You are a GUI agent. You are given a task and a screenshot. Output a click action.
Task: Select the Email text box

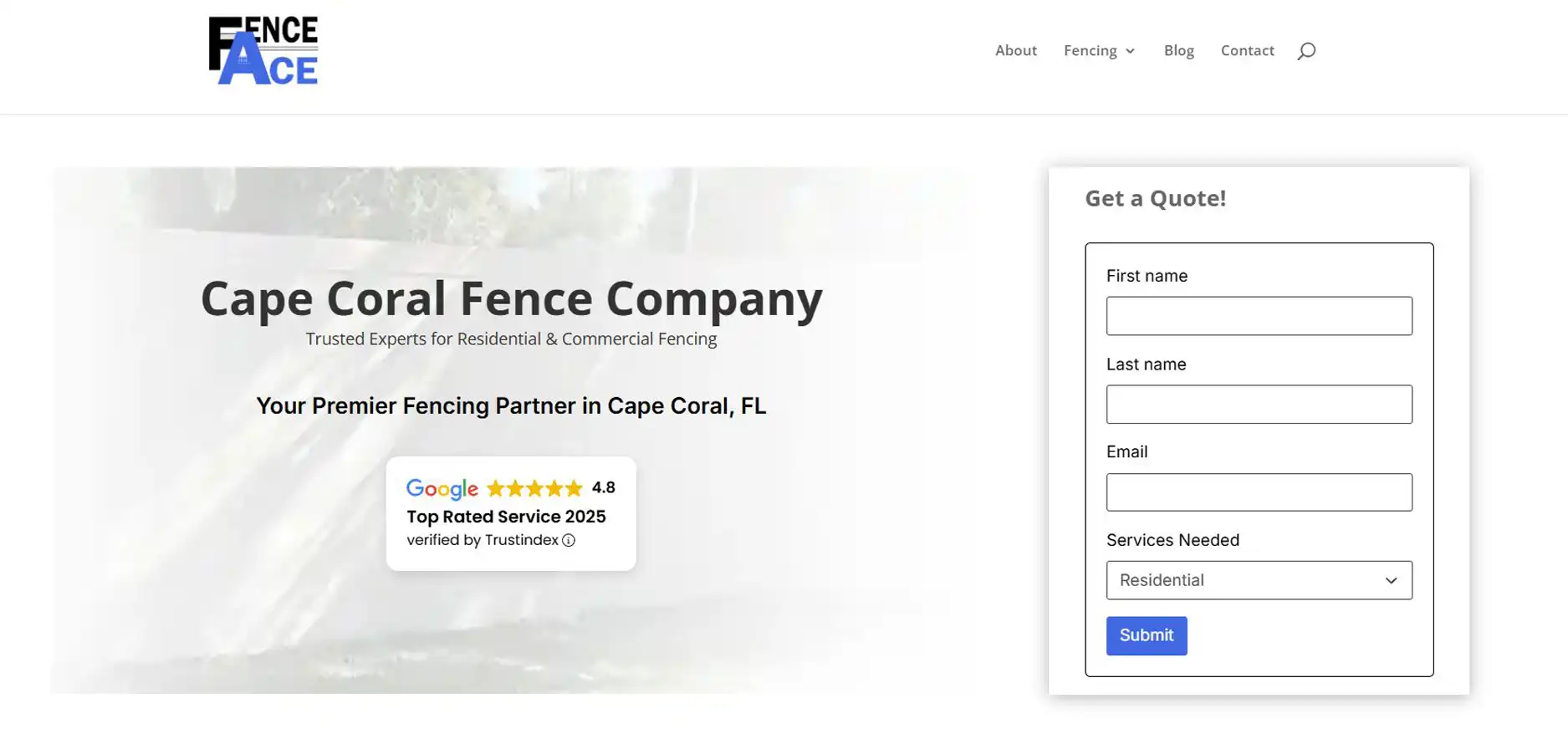point(1259,492)
